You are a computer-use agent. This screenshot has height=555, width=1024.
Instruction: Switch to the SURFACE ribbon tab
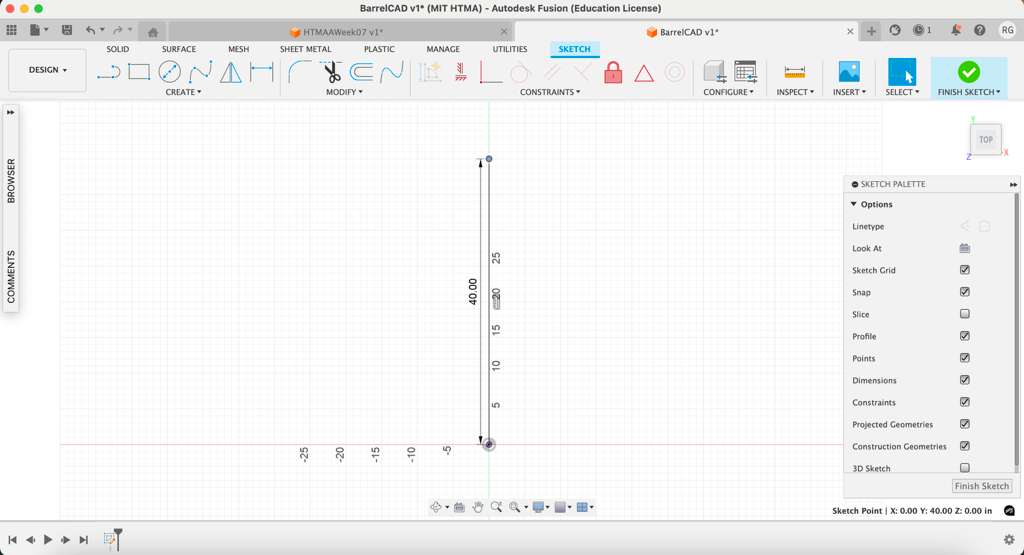[x=179, y=49]
